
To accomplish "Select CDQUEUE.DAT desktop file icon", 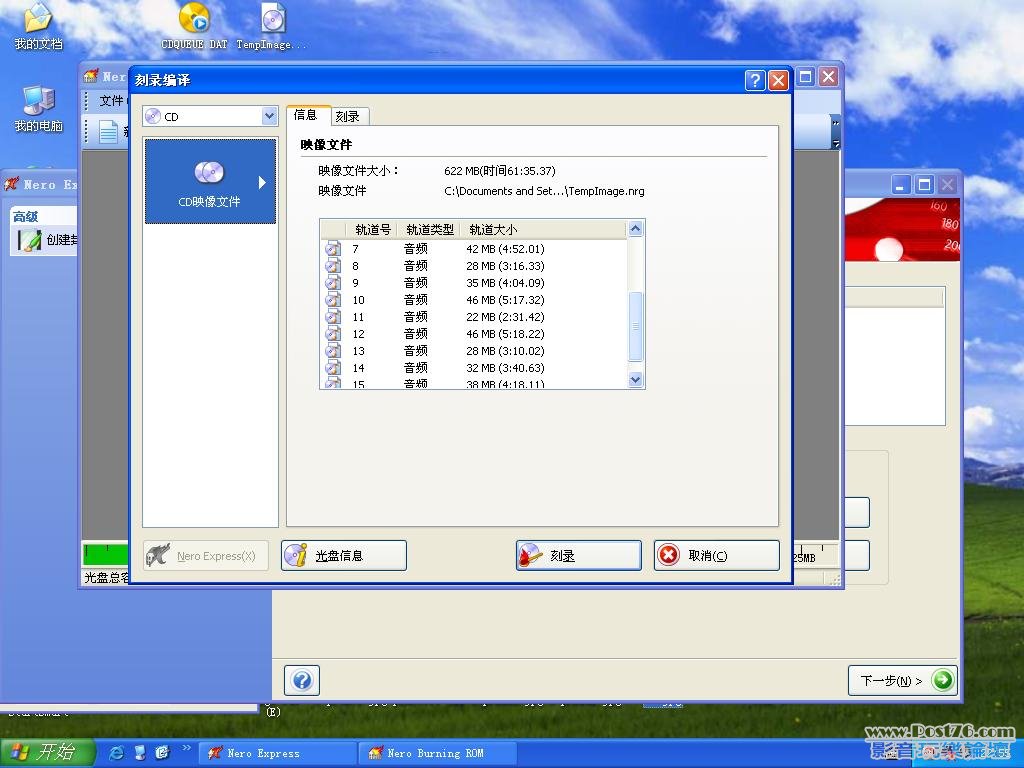I will pyautogui.click(x=194, y=26).
